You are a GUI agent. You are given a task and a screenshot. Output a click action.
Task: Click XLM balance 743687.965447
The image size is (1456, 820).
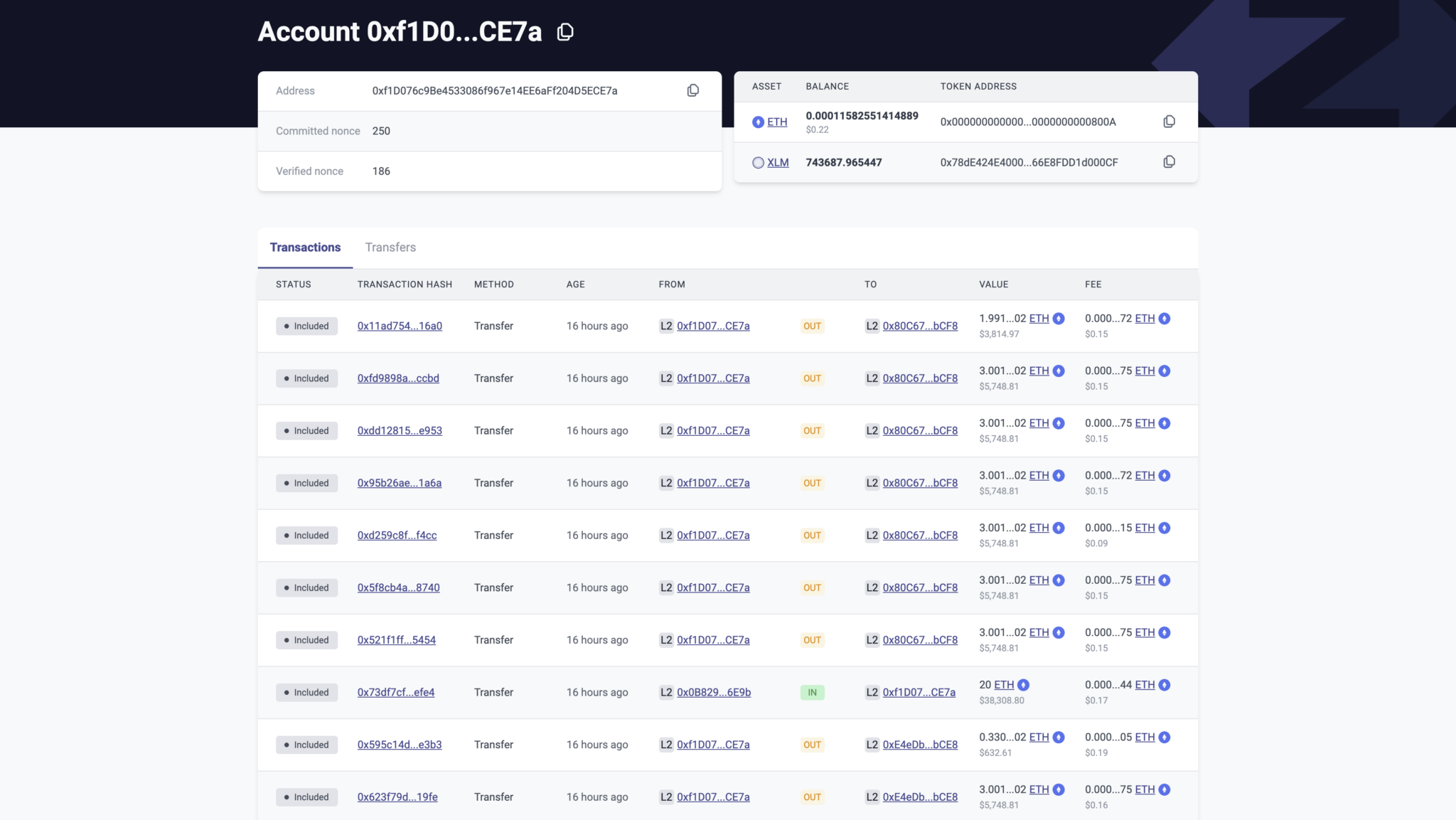[844, 162]
